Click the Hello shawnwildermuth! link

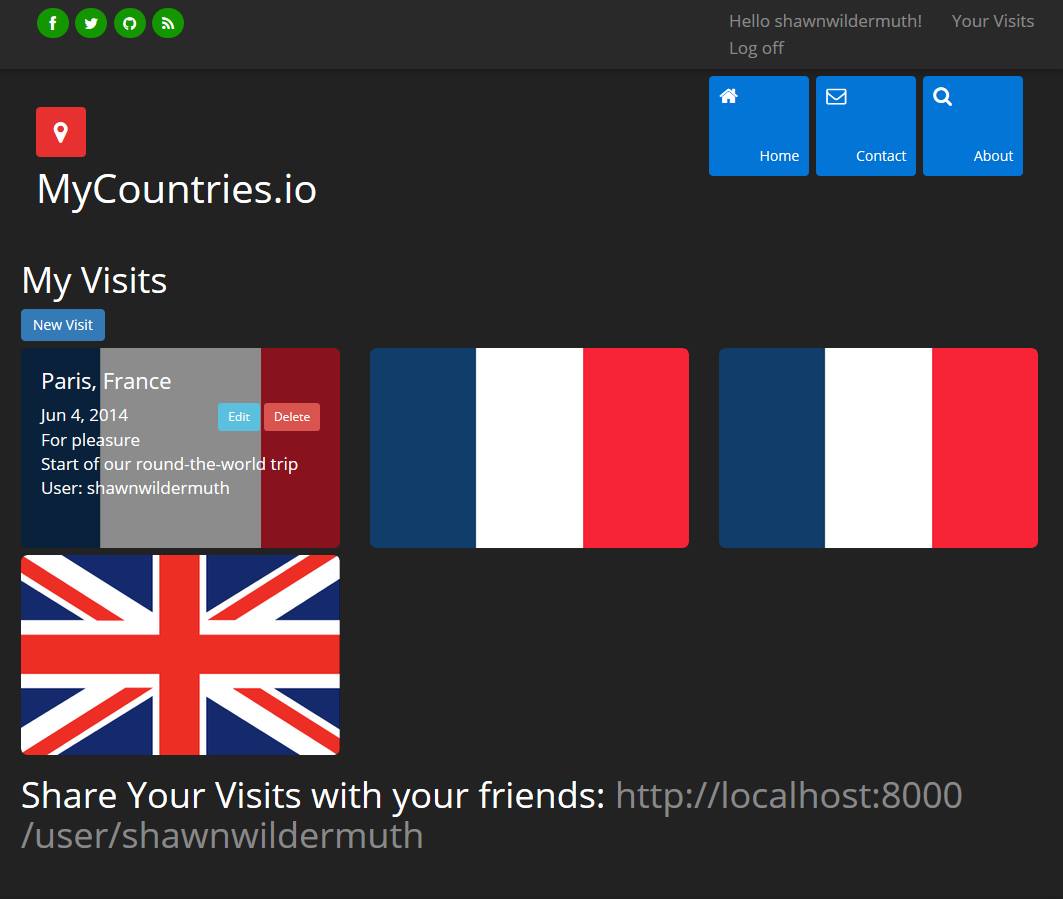click(x=825, y=21)
